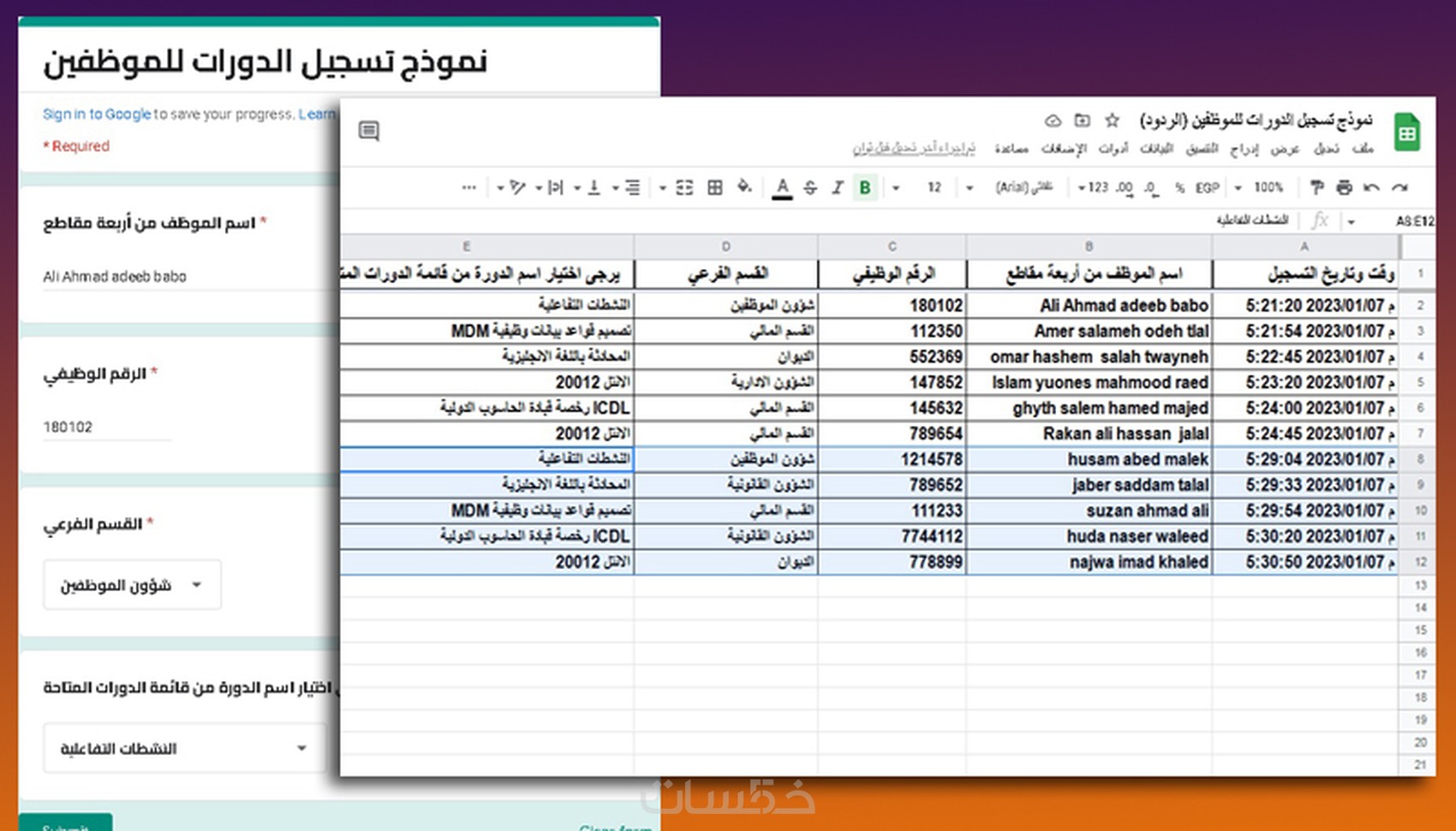Click the fx formula bar icon
1456x831 pixels.
point(1320,220)
